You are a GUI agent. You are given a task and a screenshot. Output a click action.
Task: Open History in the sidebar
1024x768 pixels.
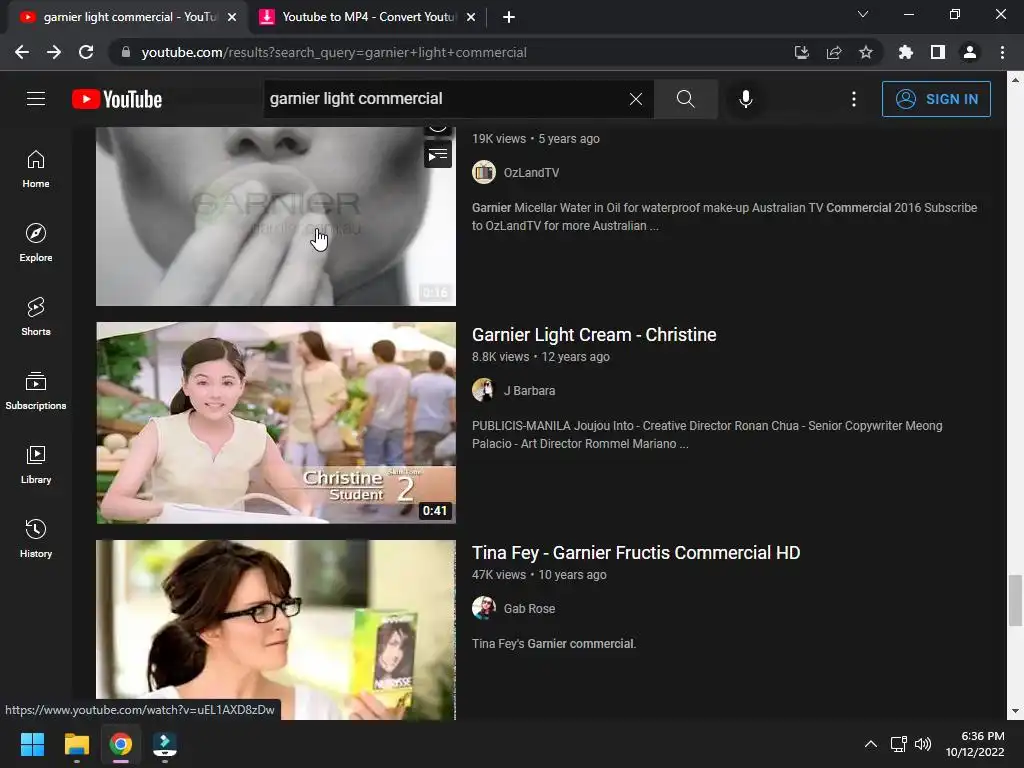[x=36, y=538]
